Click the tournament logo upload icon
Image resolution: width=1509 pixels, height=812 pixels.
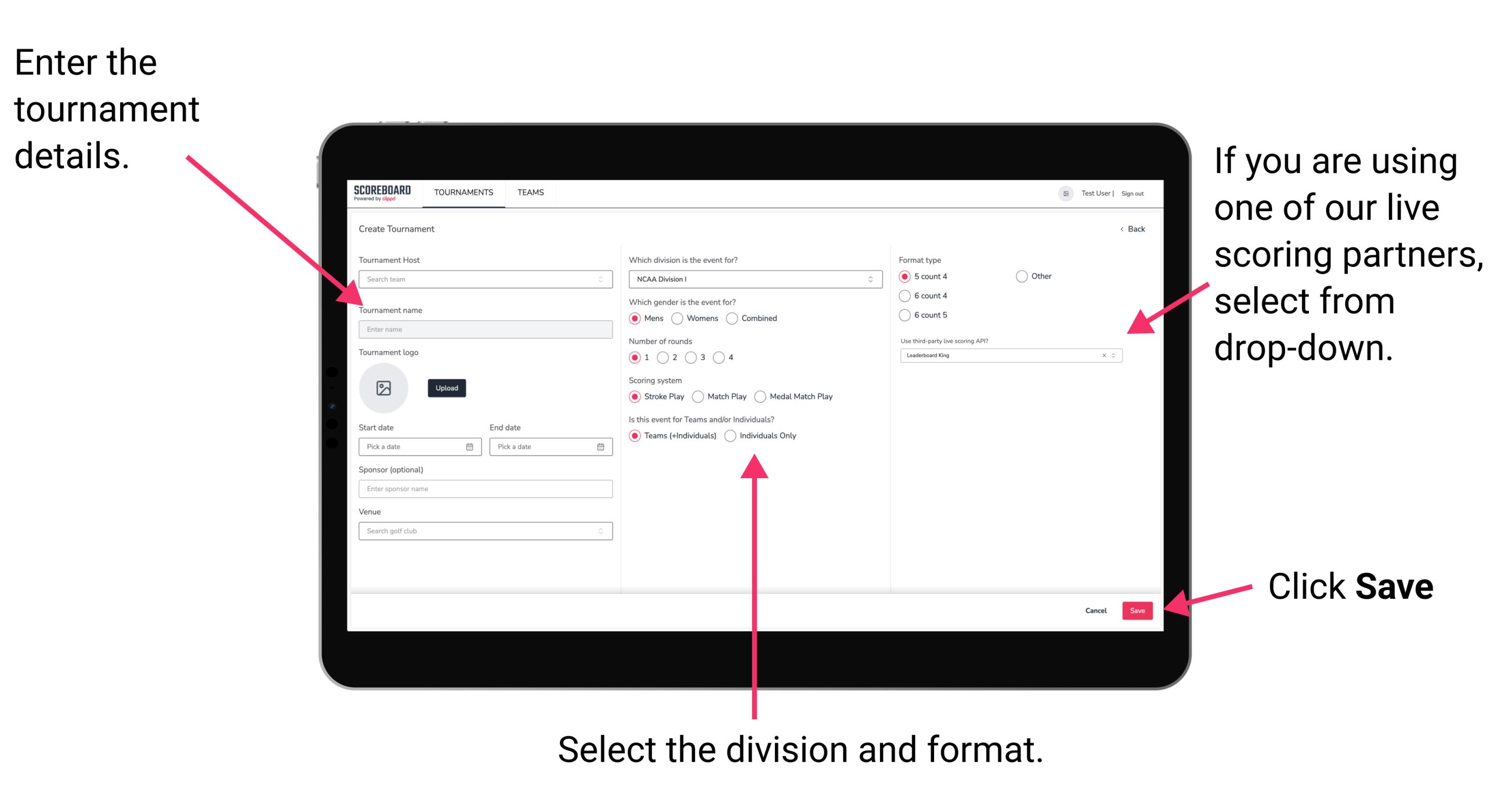pos(385,388)
